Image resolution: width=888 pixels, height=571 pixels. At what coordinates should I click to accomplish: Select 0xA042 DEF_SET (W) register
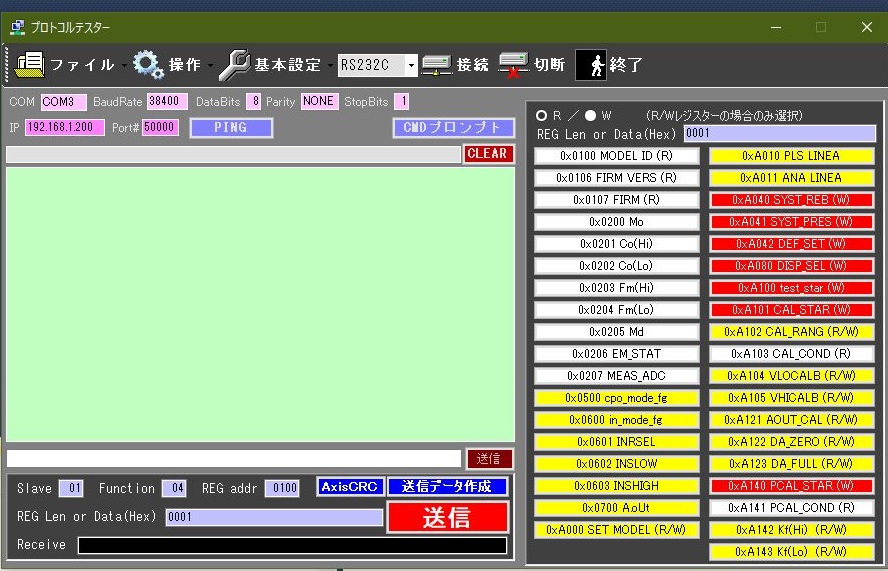792,244
